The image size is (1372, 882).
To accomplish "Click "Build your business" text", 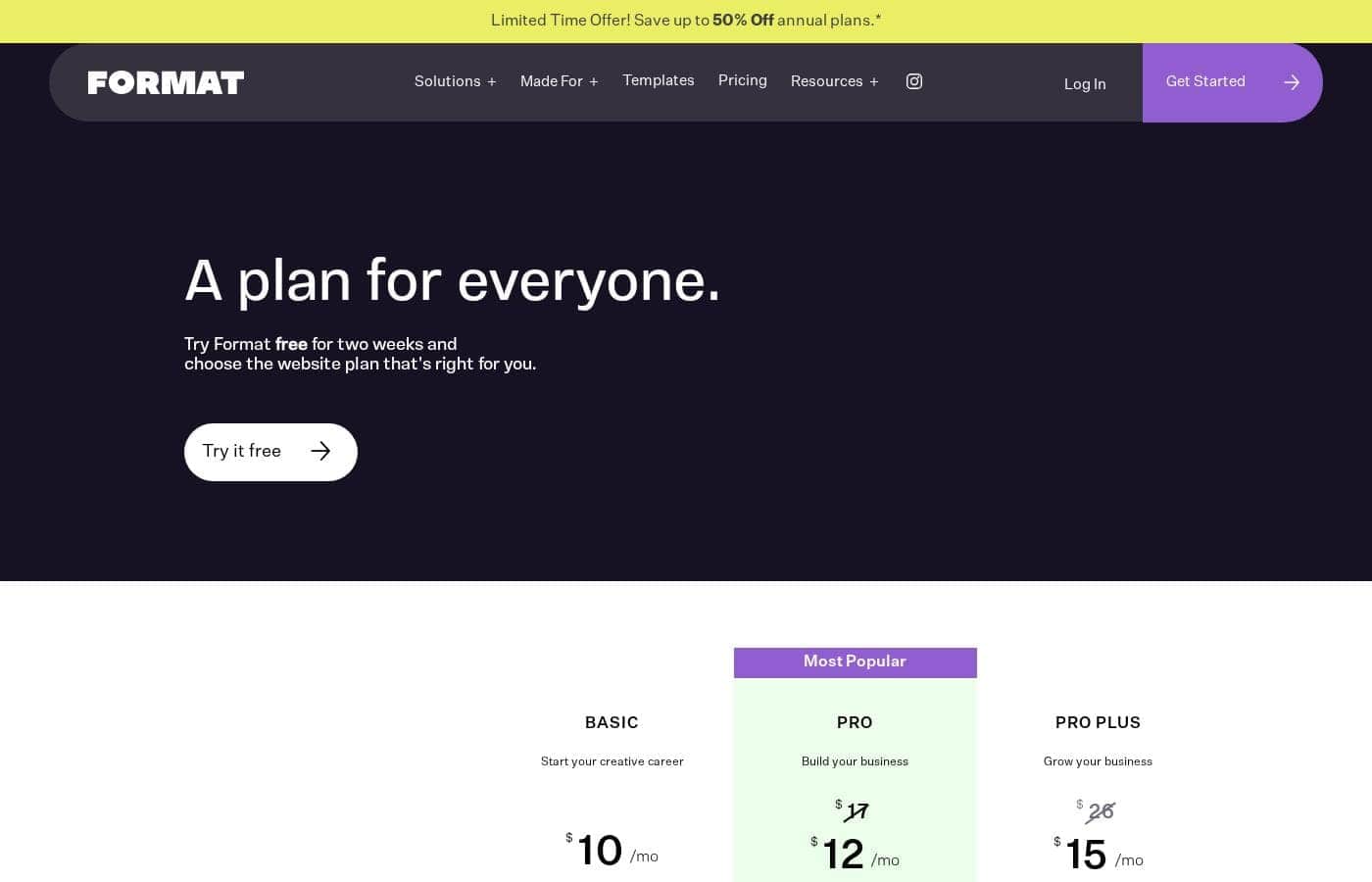I will (x=855, y=761).
